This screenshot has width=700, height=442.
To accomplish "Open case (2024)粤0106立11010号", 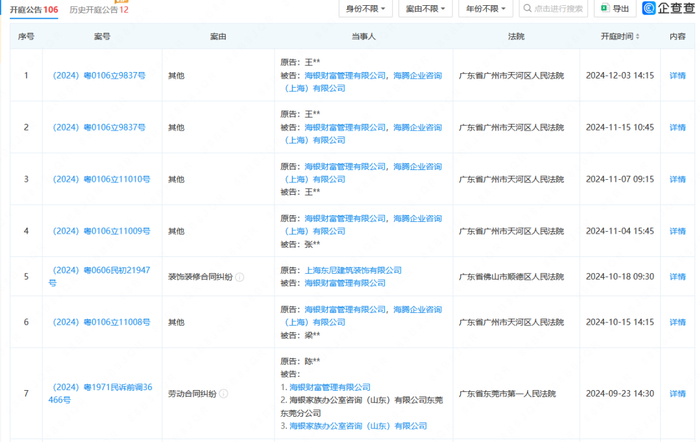I will click(101, 179).
